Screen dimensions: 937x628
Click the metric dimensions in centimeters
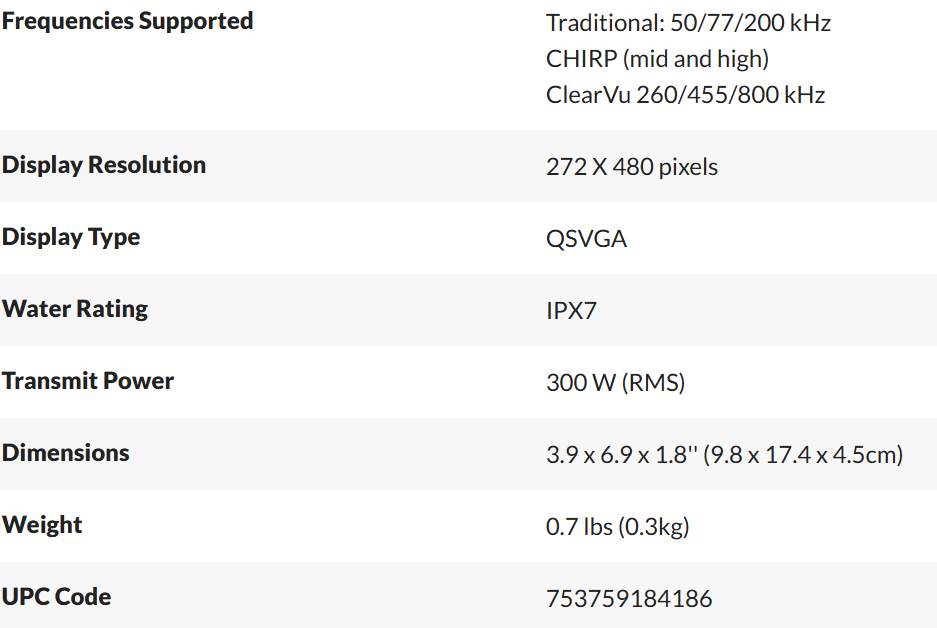pyautogui.click(x=803, y=455)
